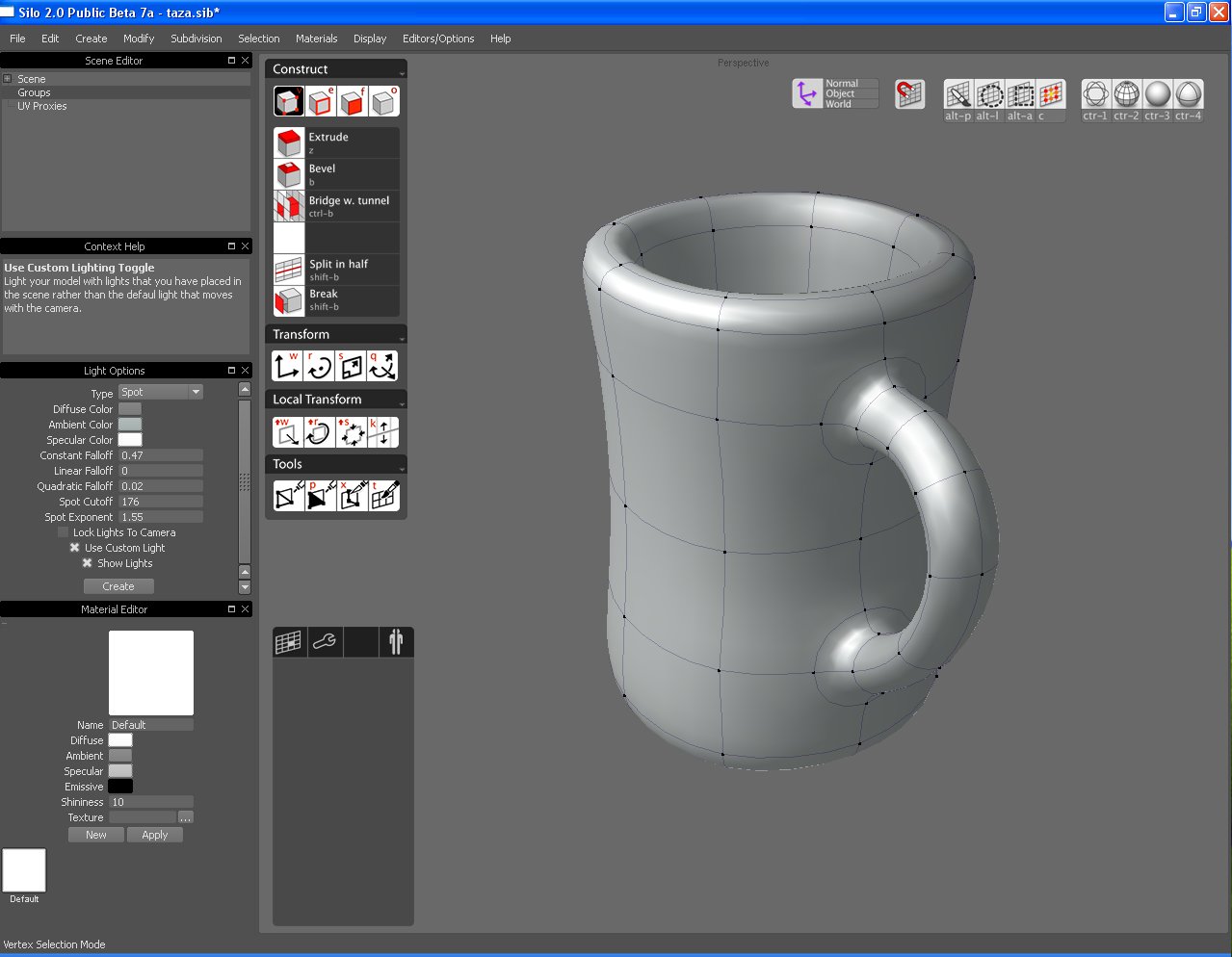The height and width of the screenshot is (957, 1232).
Task: Collapse the Local Transform panel arrow
Action: point(402,402)
